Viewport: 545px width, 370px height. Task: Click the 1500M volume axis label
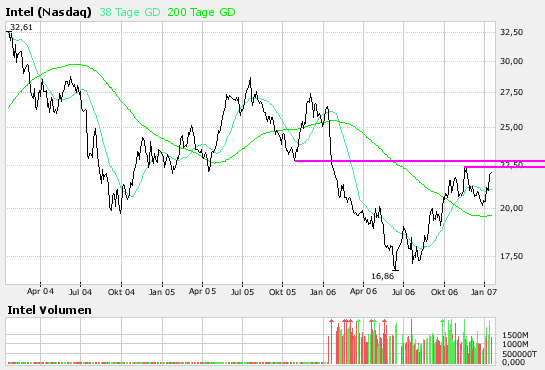coord(515,335)
